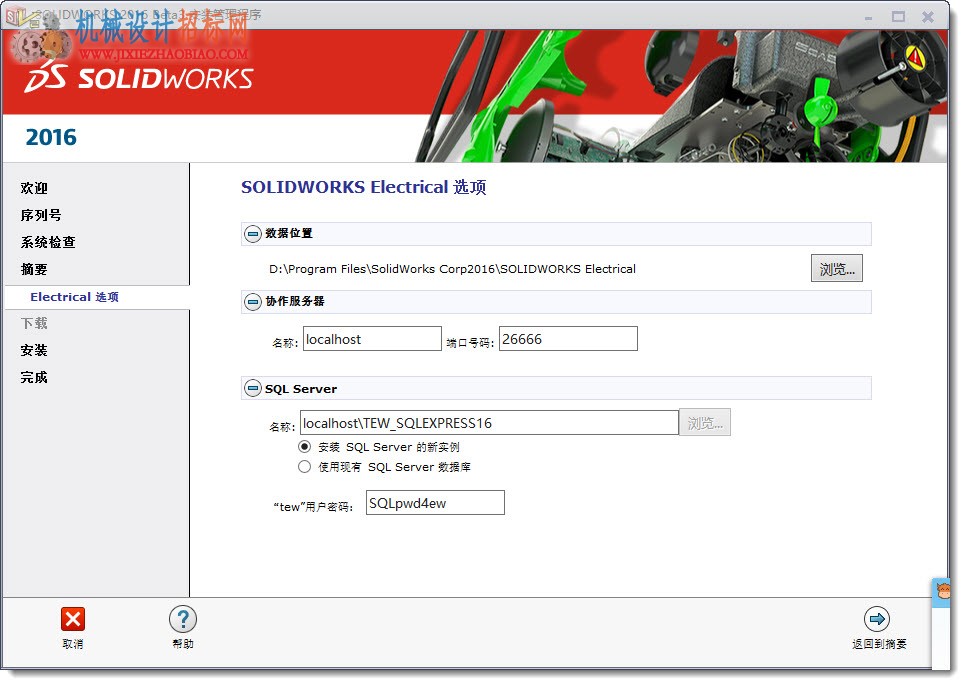Screen dimensions: 965x685
Task: Click the data path D:\Program Files text
Action: 452,269
